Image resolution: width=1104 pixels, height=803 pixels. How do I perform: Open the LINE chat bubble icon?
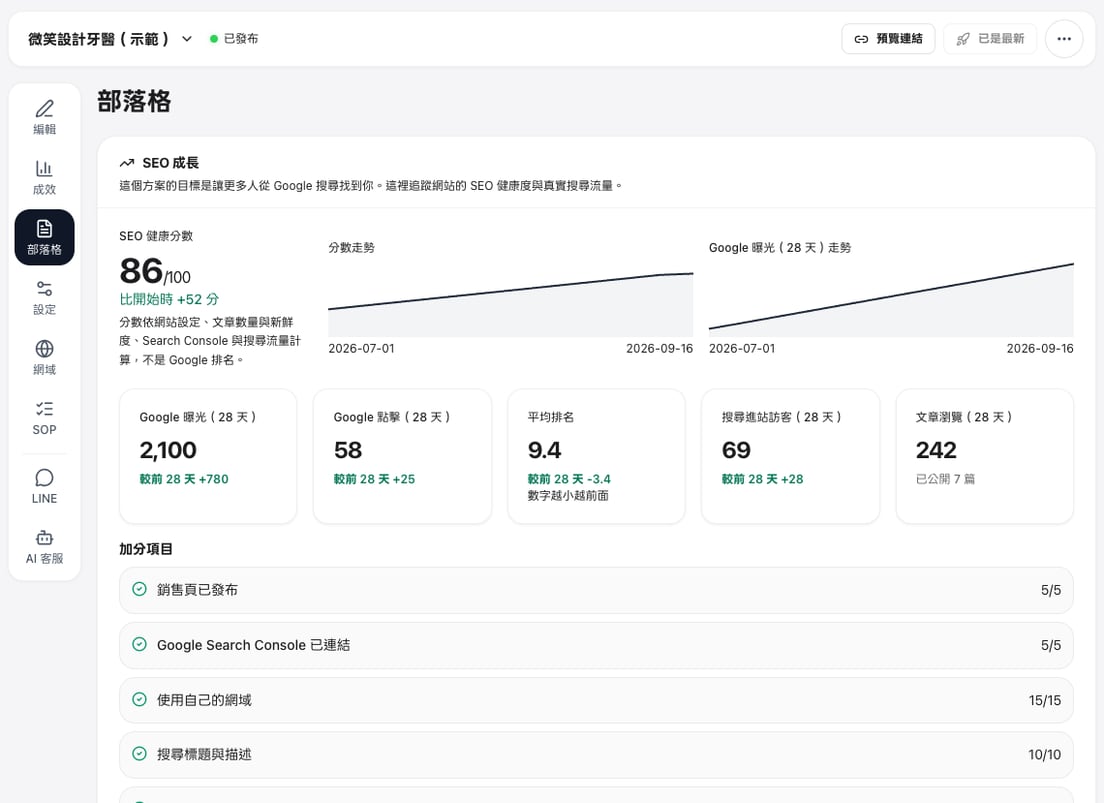44,478
